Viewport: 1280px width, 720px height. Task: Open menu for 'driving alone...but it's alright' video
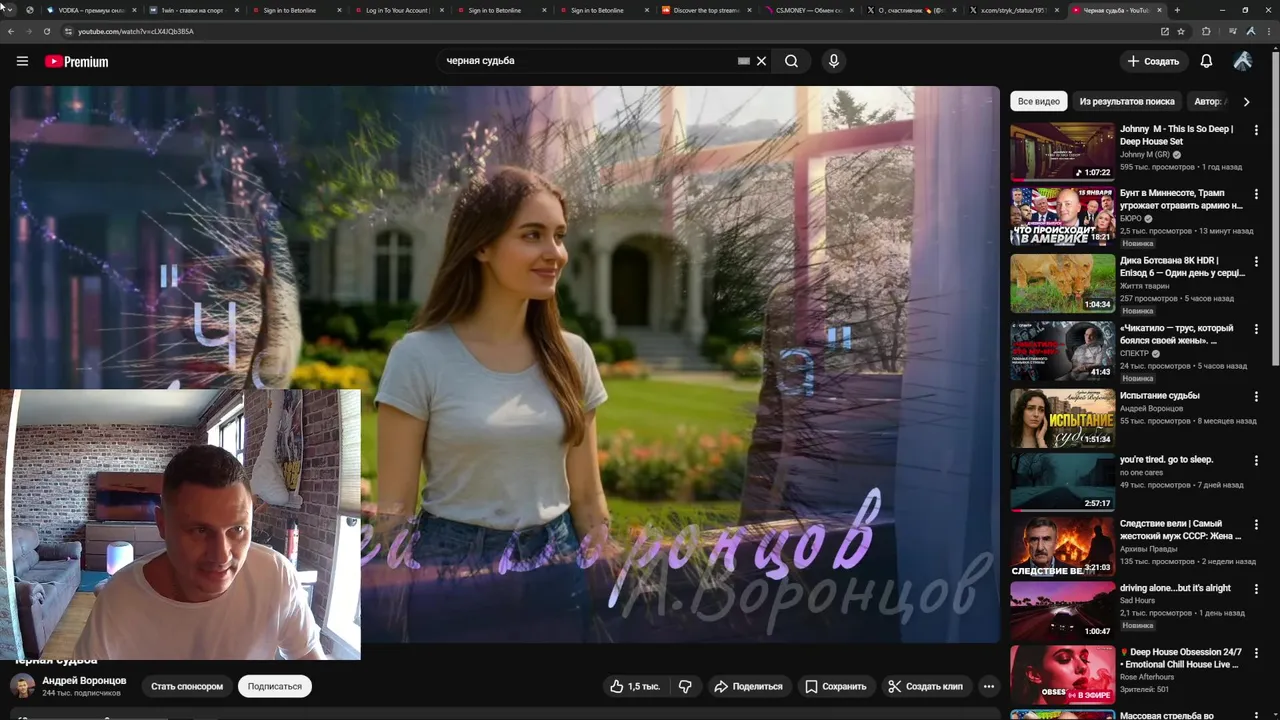[x=1256, y=588]
